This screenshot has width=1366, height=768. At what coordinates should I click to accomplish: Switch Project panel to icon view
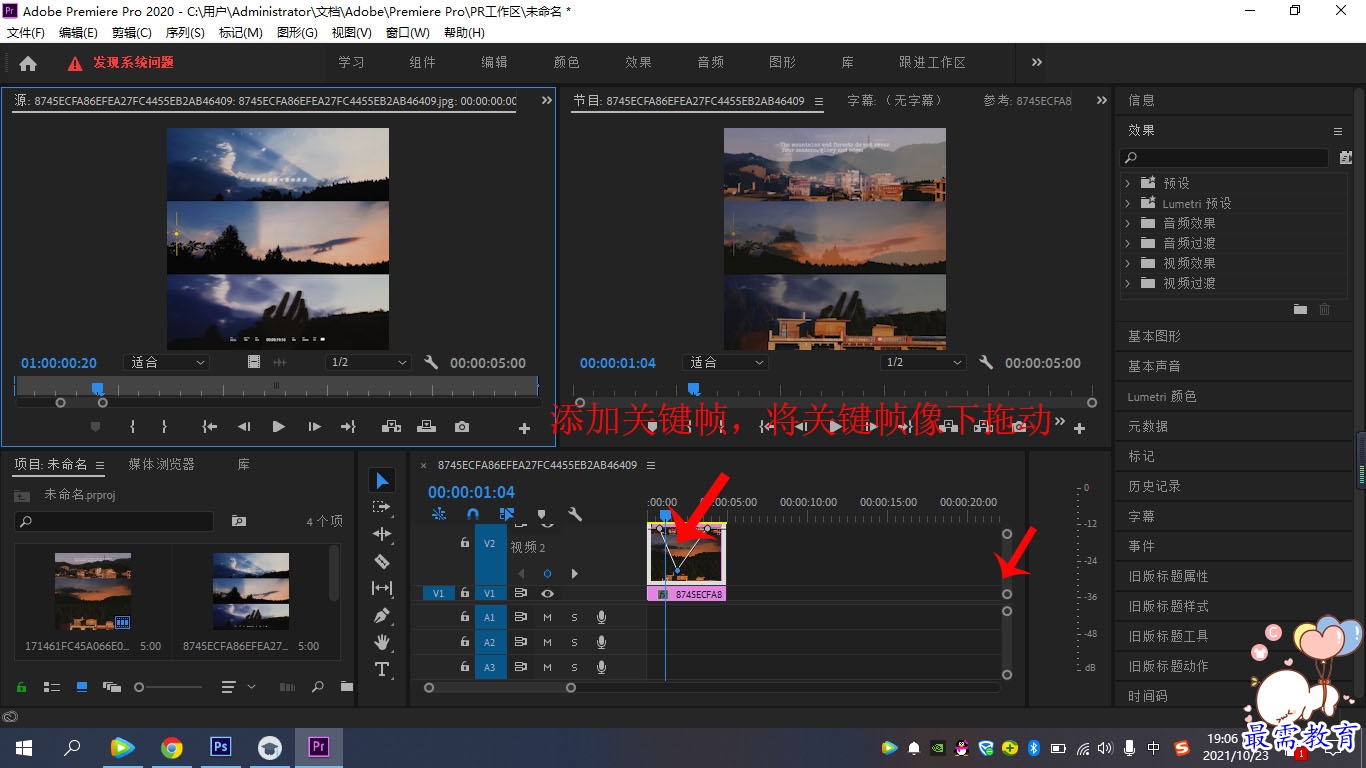point(82,687)
